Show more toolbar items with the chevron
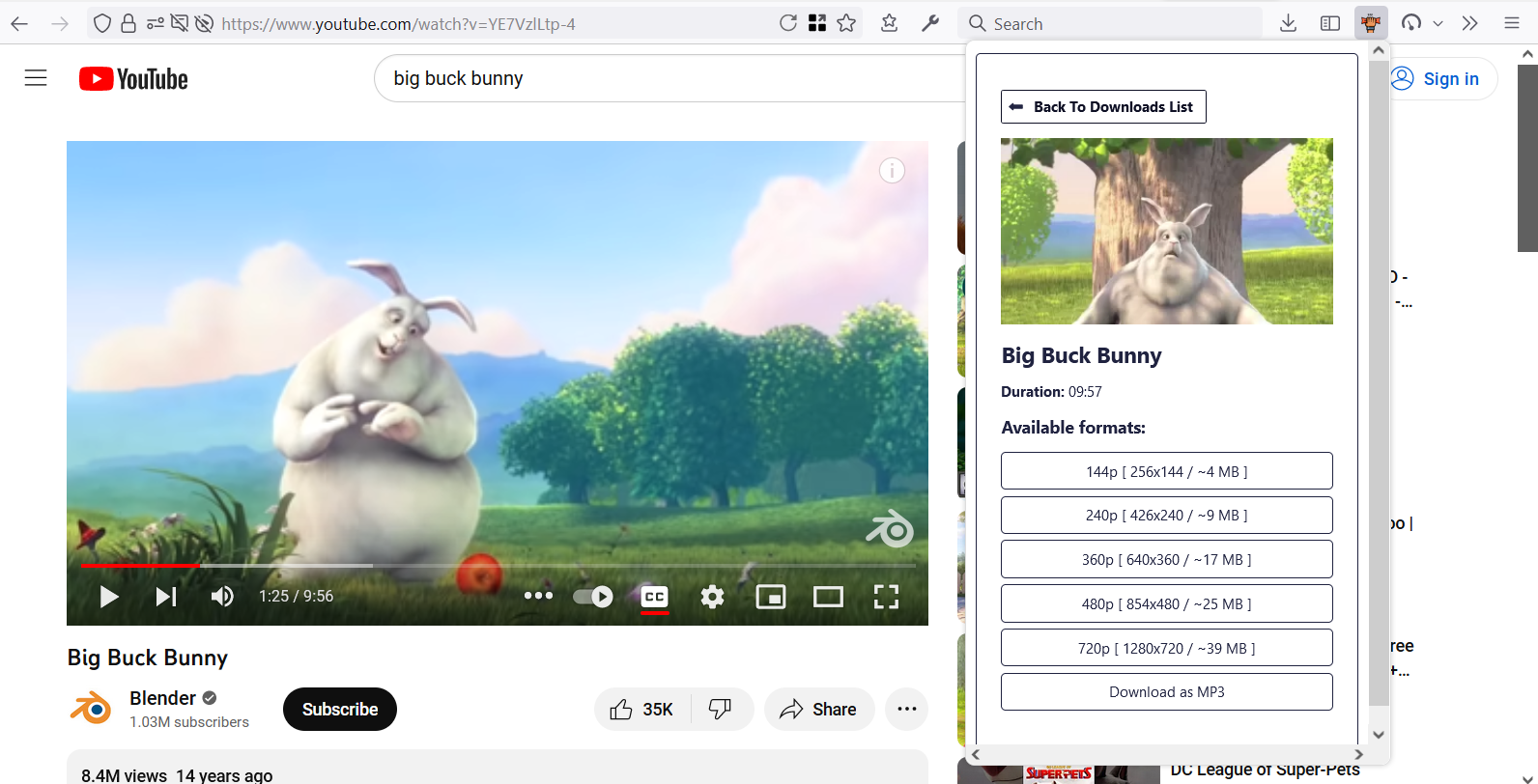The image size is (1538, 784). coord(1470,23)
